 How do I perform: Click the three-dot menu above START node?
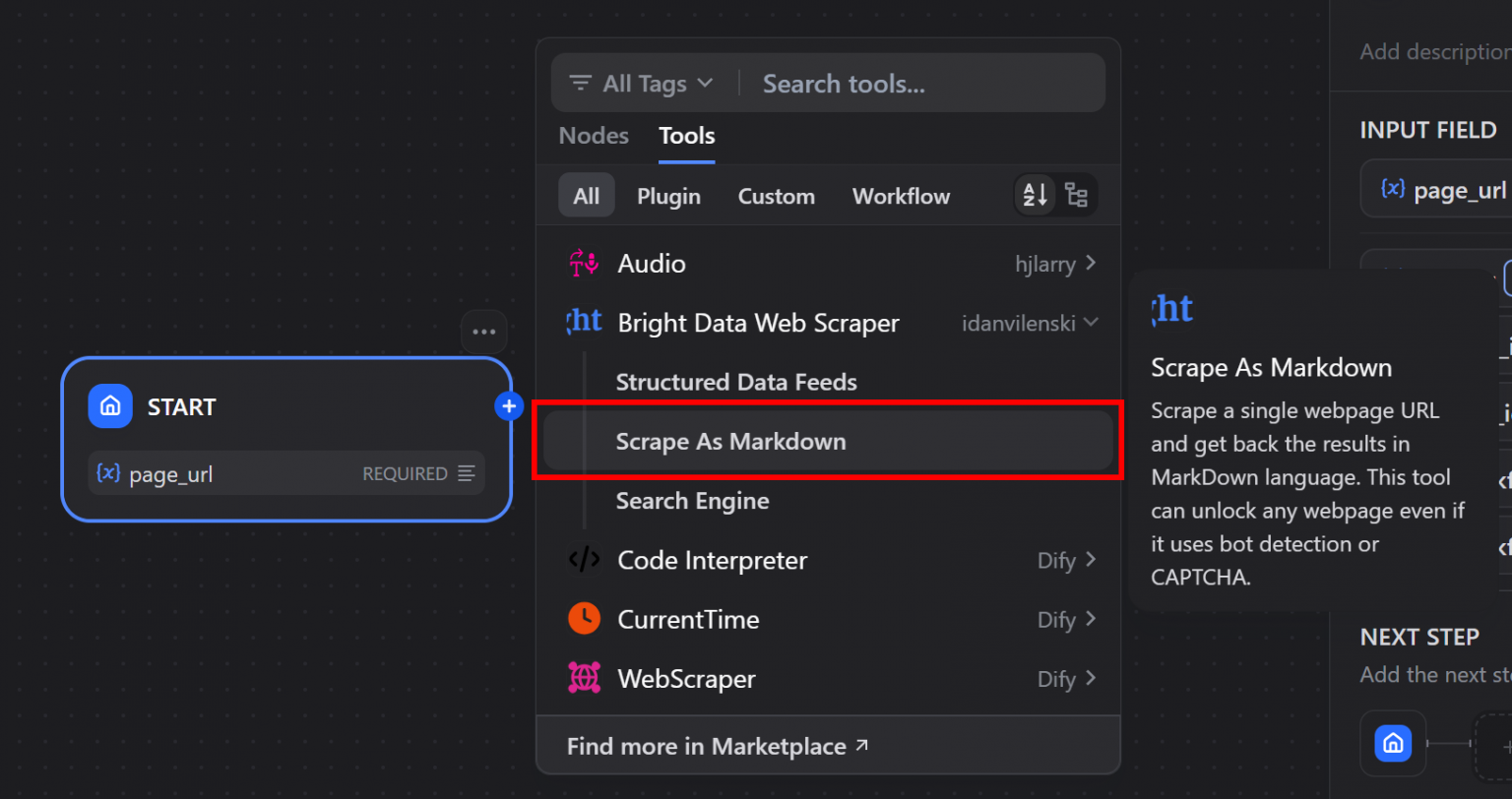click(483, 332)
